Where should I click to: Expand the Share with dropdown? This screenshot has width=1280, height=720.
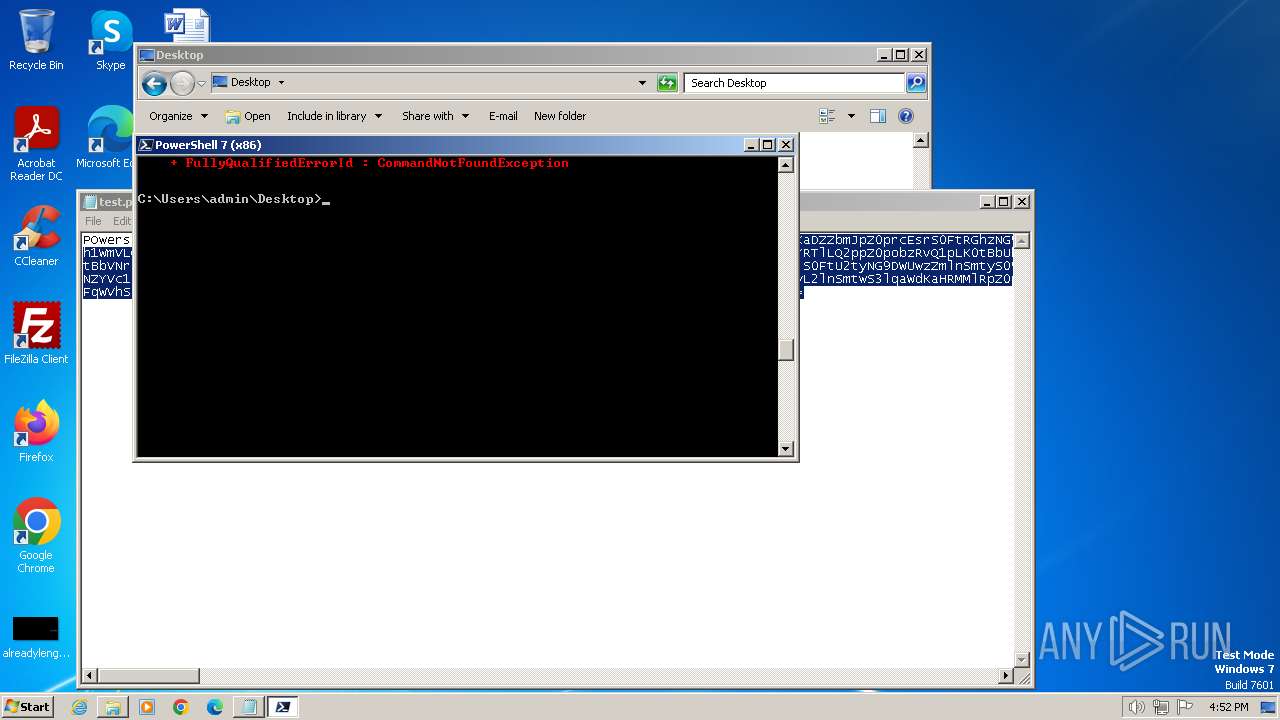[435, 116]
